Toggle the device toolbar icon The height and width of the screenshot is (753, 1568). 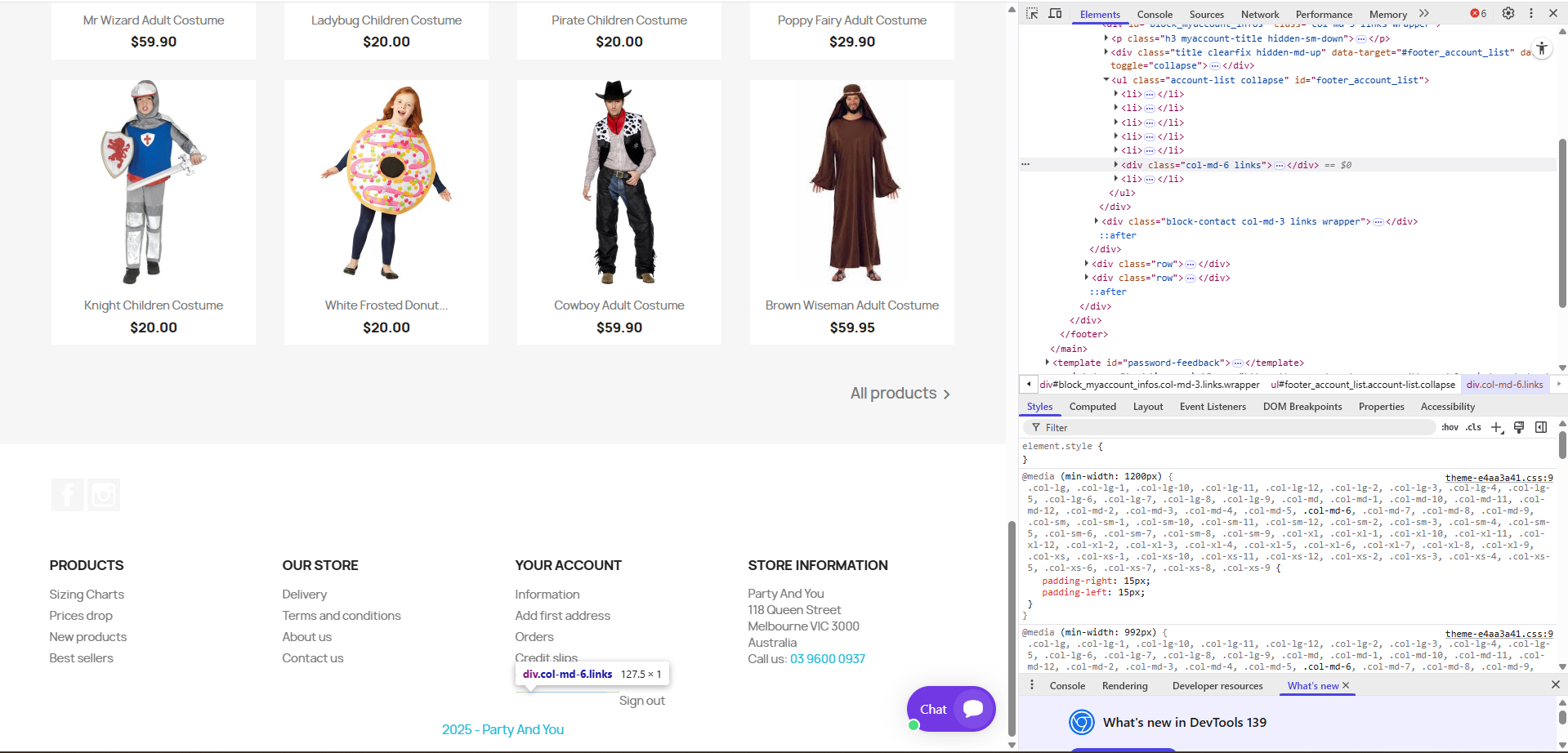tap(1055, 13)
